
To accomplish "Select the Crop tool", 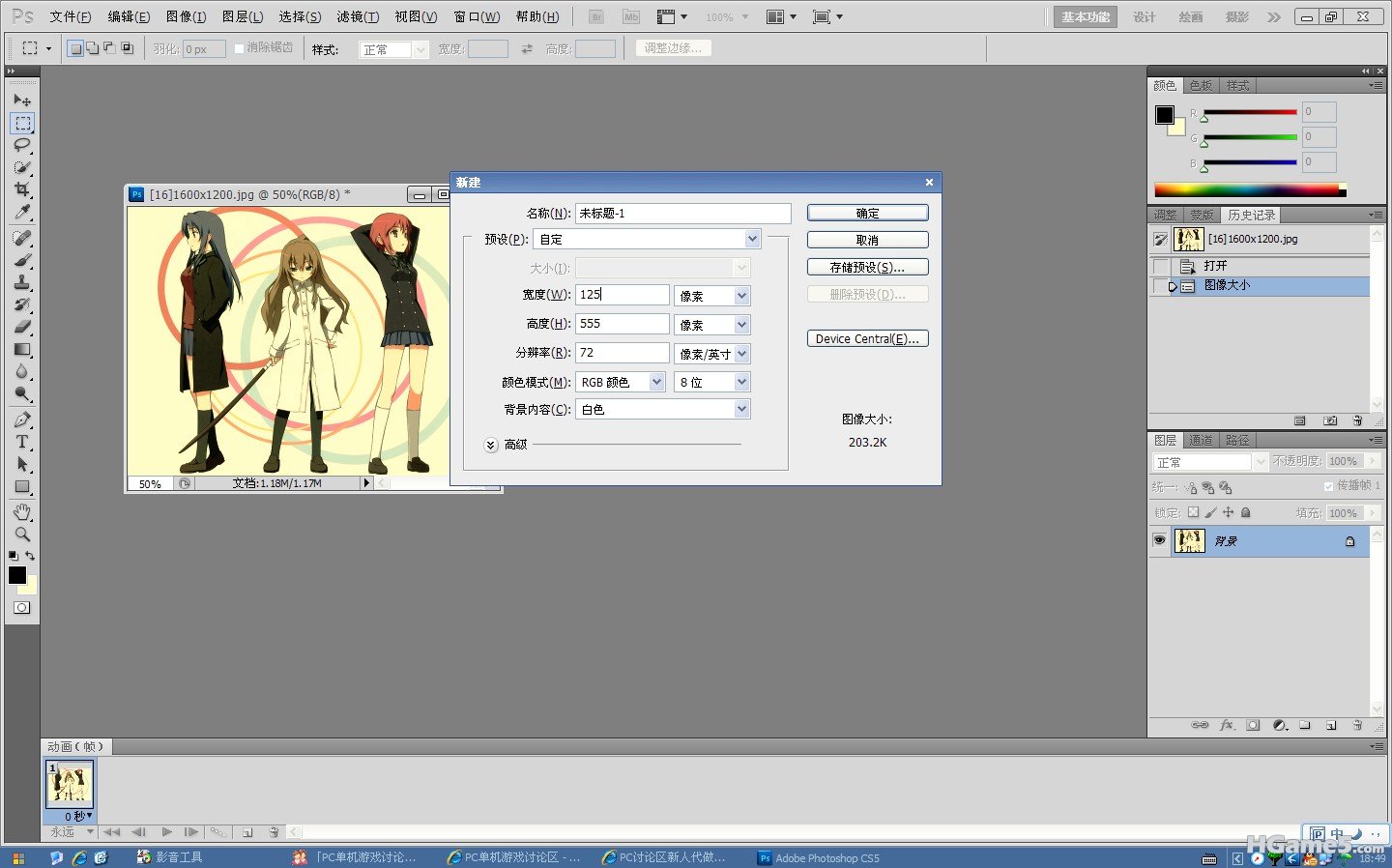I will point(22,189).
